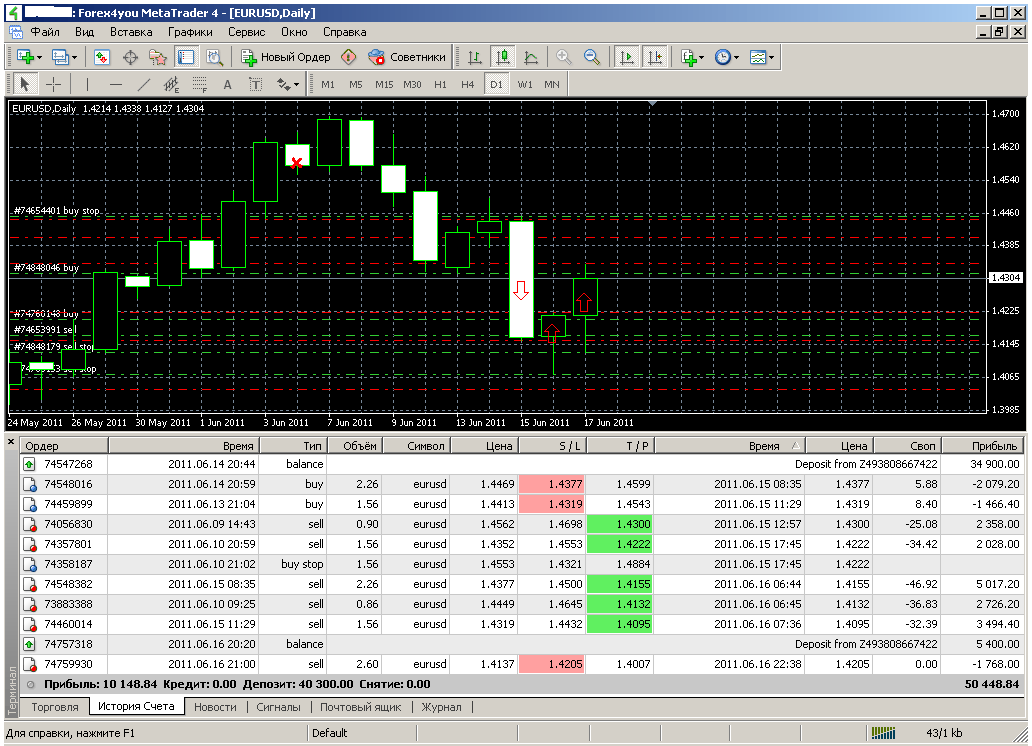
Task: Zoom in on the chart
Action: point(564,57)
